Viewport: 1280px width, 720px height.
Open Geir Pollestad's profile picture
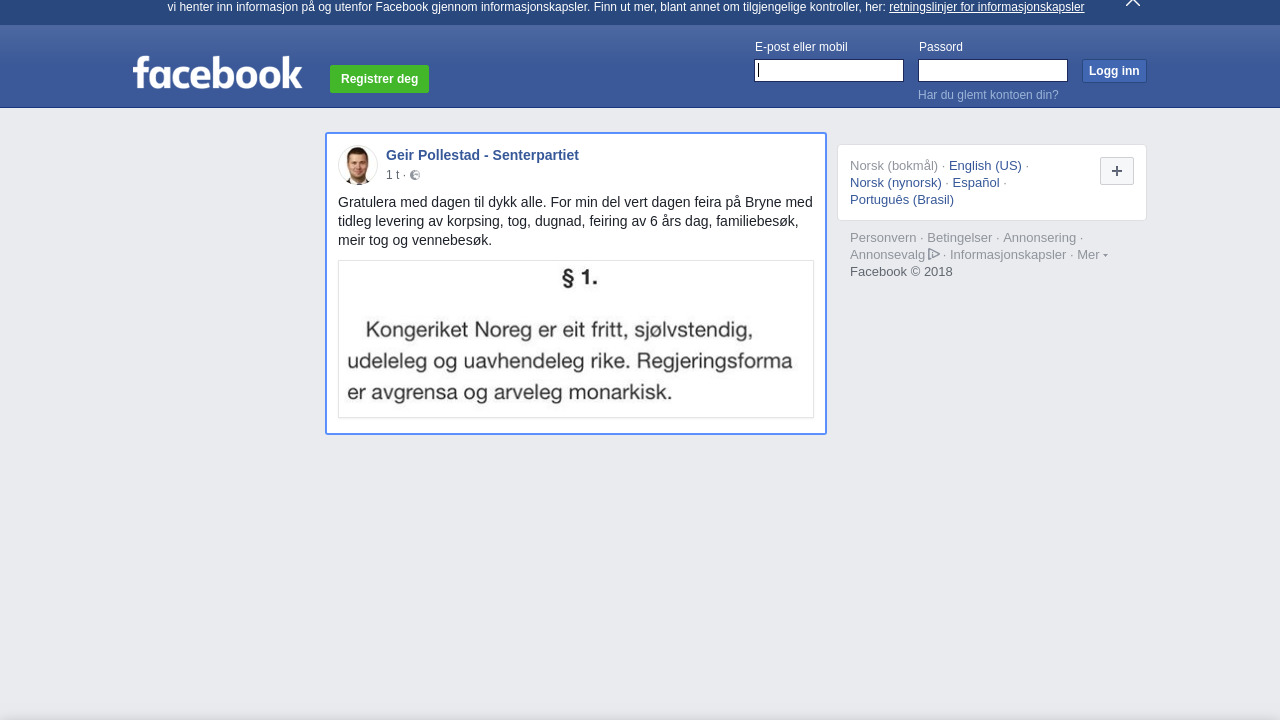click(358, 165)
